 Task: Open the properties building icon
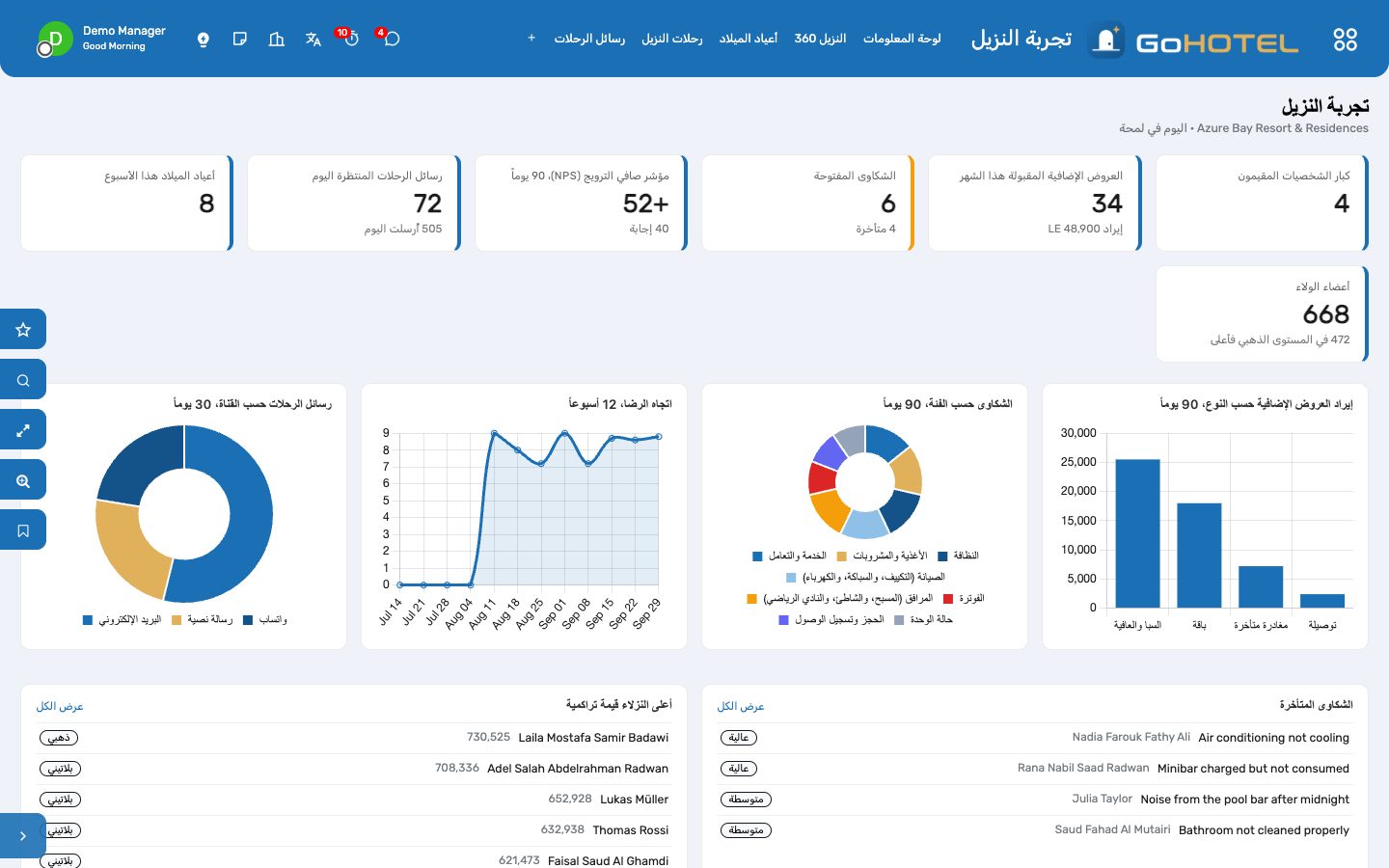277,40
